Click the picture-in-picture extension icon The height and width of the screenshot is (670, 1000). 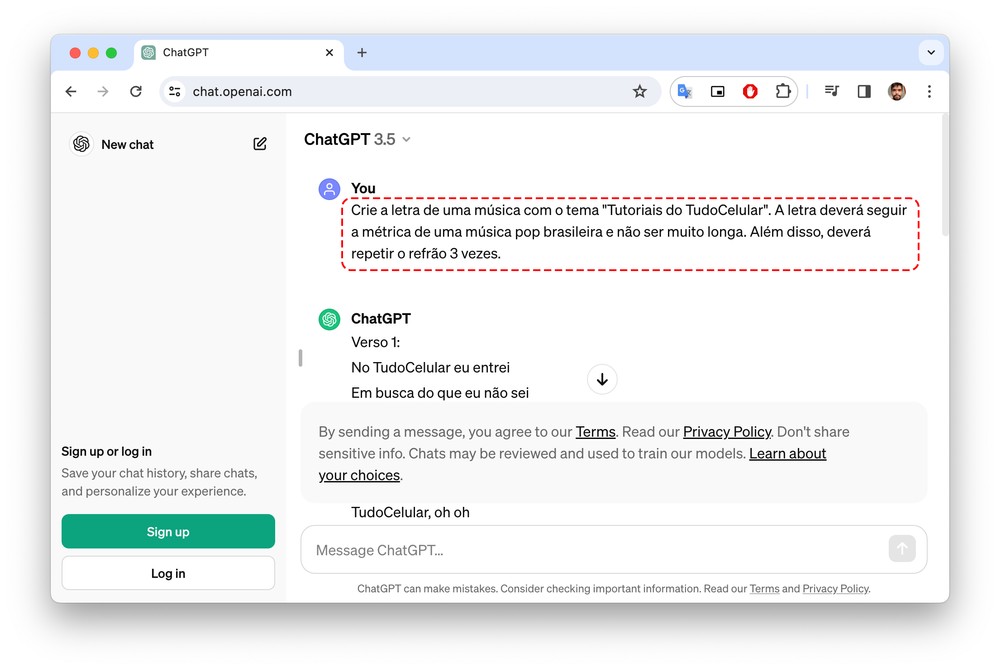click(717, 92)
